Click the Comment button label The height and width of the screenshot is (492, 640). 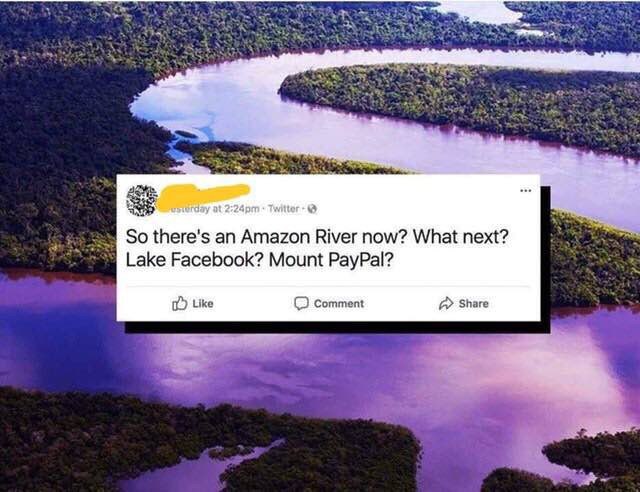(339, 303)
